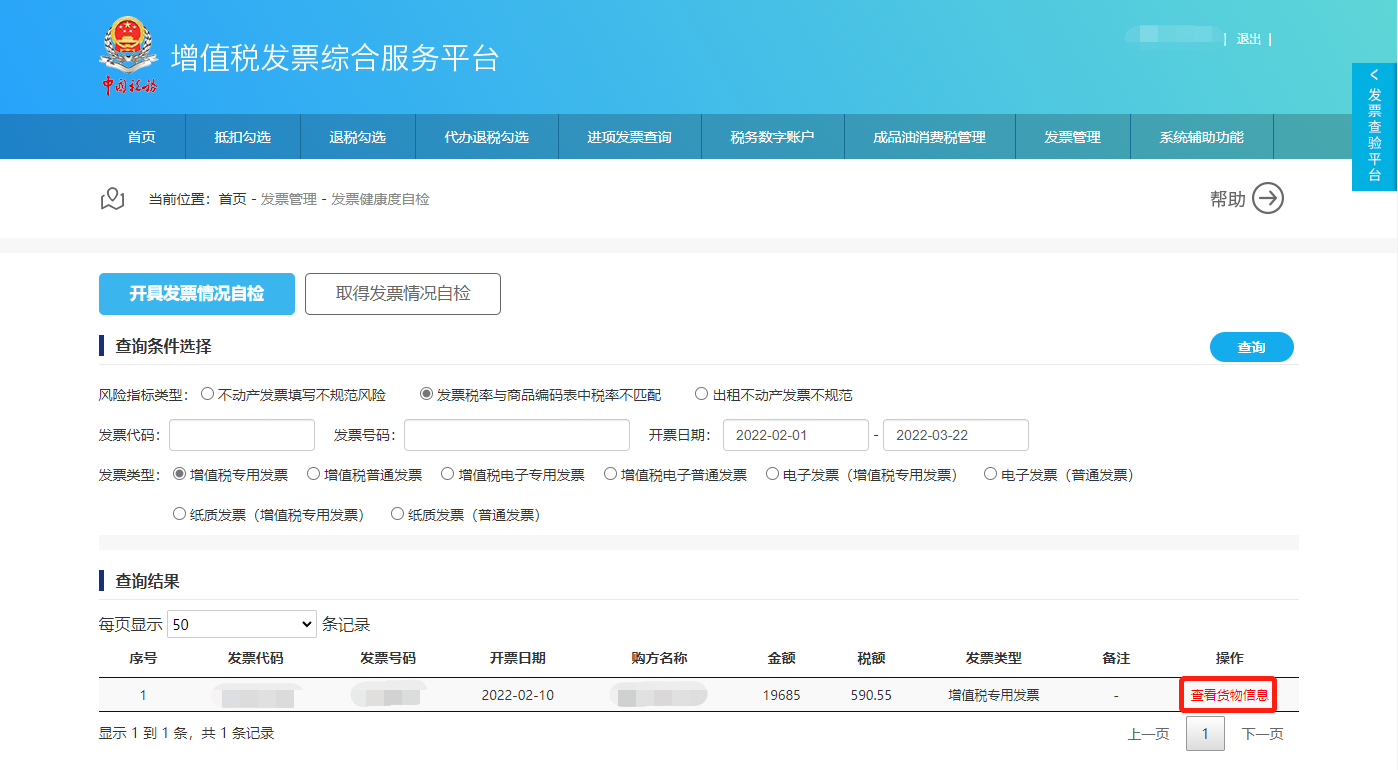Click the blue 查询 button
Image resolution: width=1398 pixels, height=770 pixels.
tap(1252, 347)
